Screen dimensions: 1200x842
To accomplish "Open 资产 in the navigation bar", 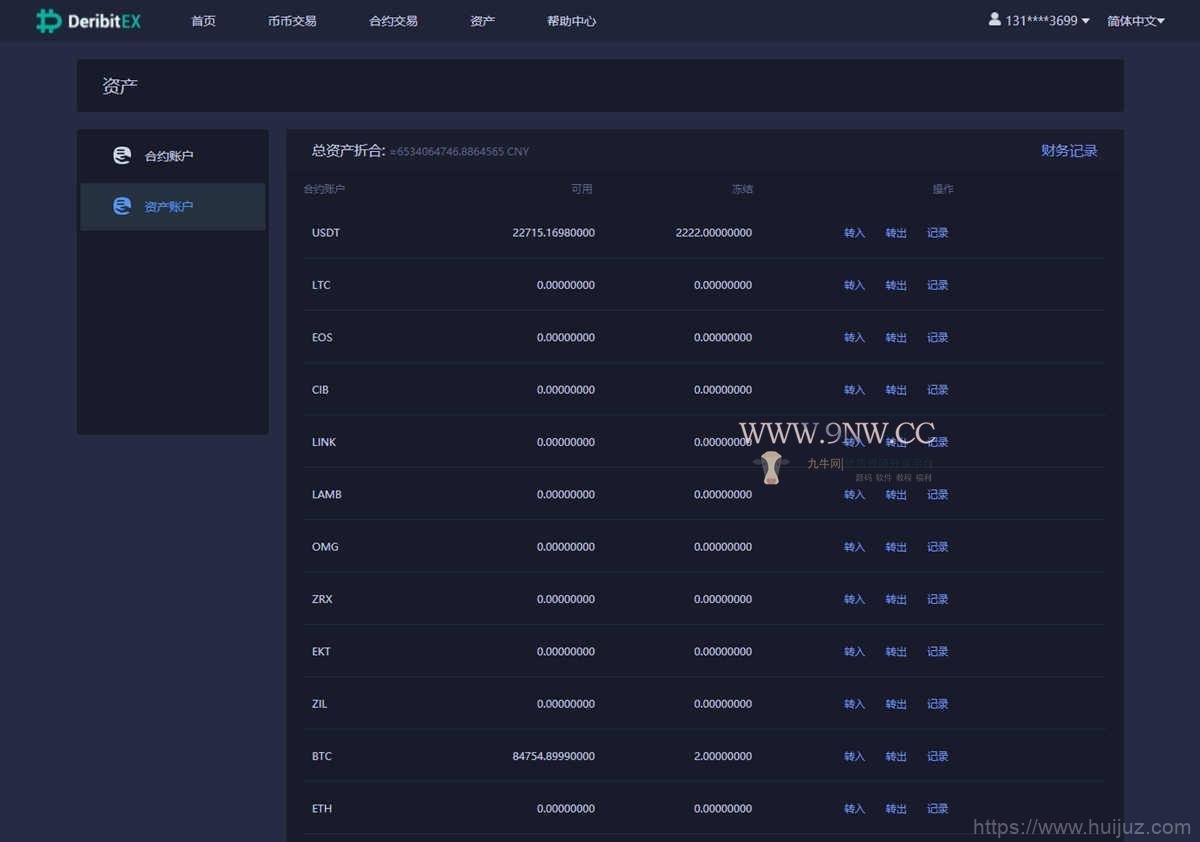I will pos(482,20).
